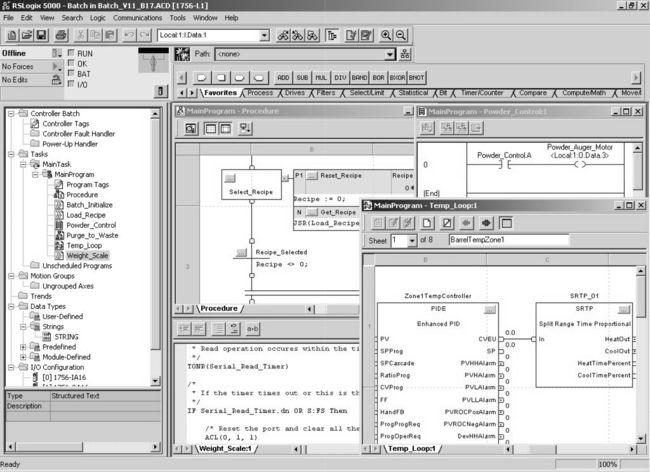
Task: Collapse the Tasks tree node
Action: pos(11,154)
